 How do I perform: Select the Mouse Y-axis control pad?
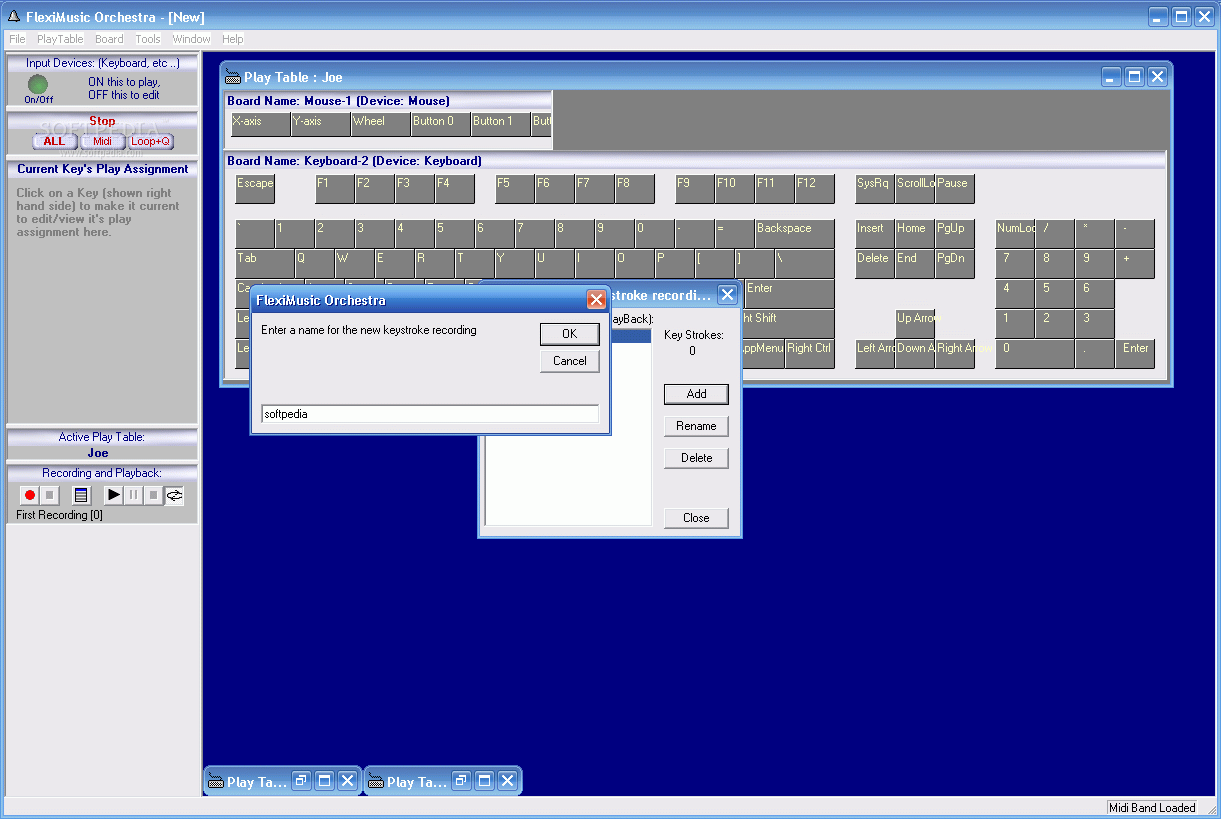(320, 124)
